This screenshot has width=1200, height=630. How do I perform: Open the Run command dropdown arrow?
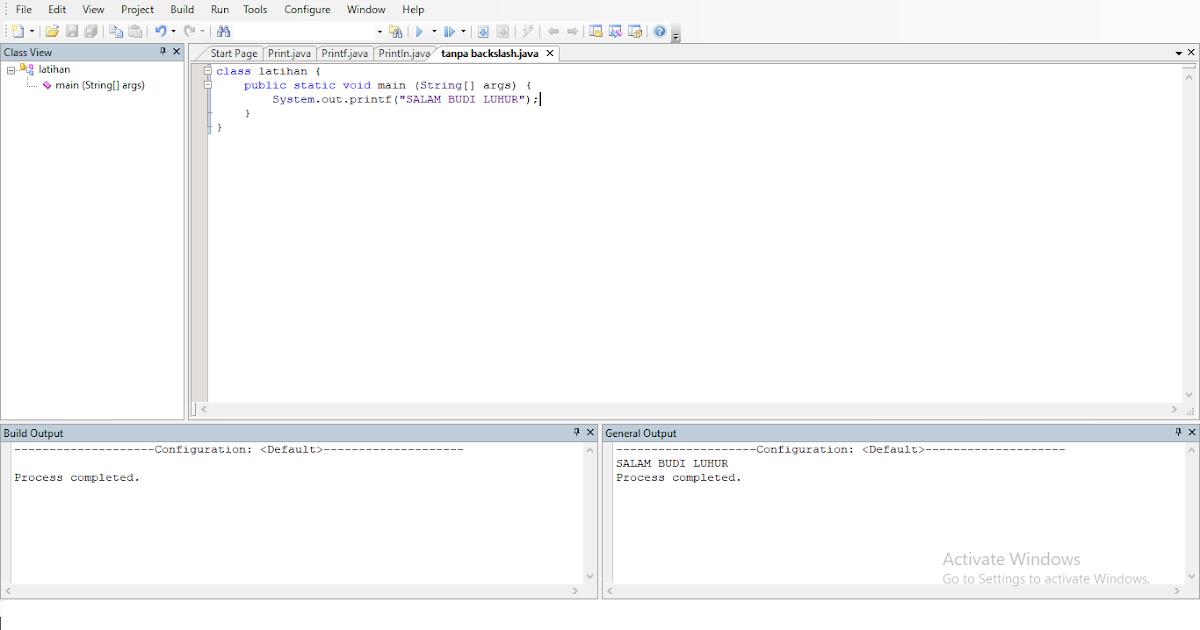(432, 31)
